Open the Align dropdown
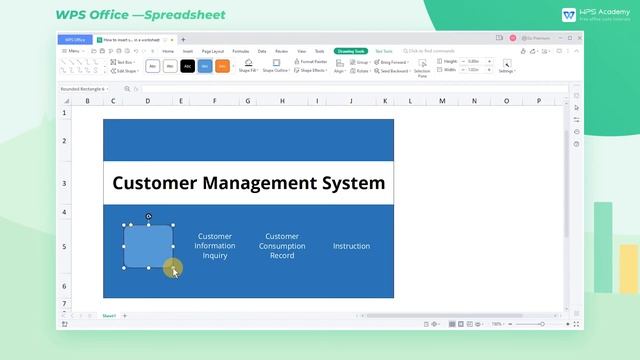640x360 pixels. click(x=339, y=66)
